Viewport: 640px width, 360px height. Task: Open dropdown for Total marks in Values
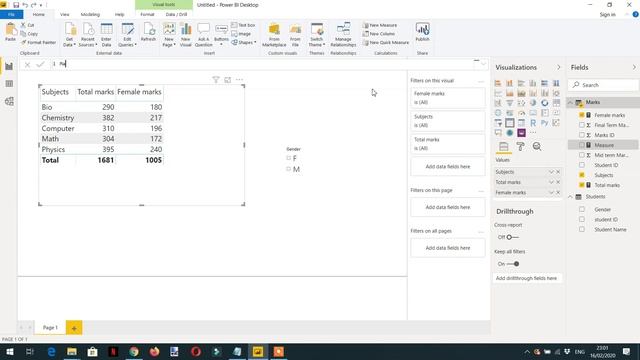(x=551, y=182)
